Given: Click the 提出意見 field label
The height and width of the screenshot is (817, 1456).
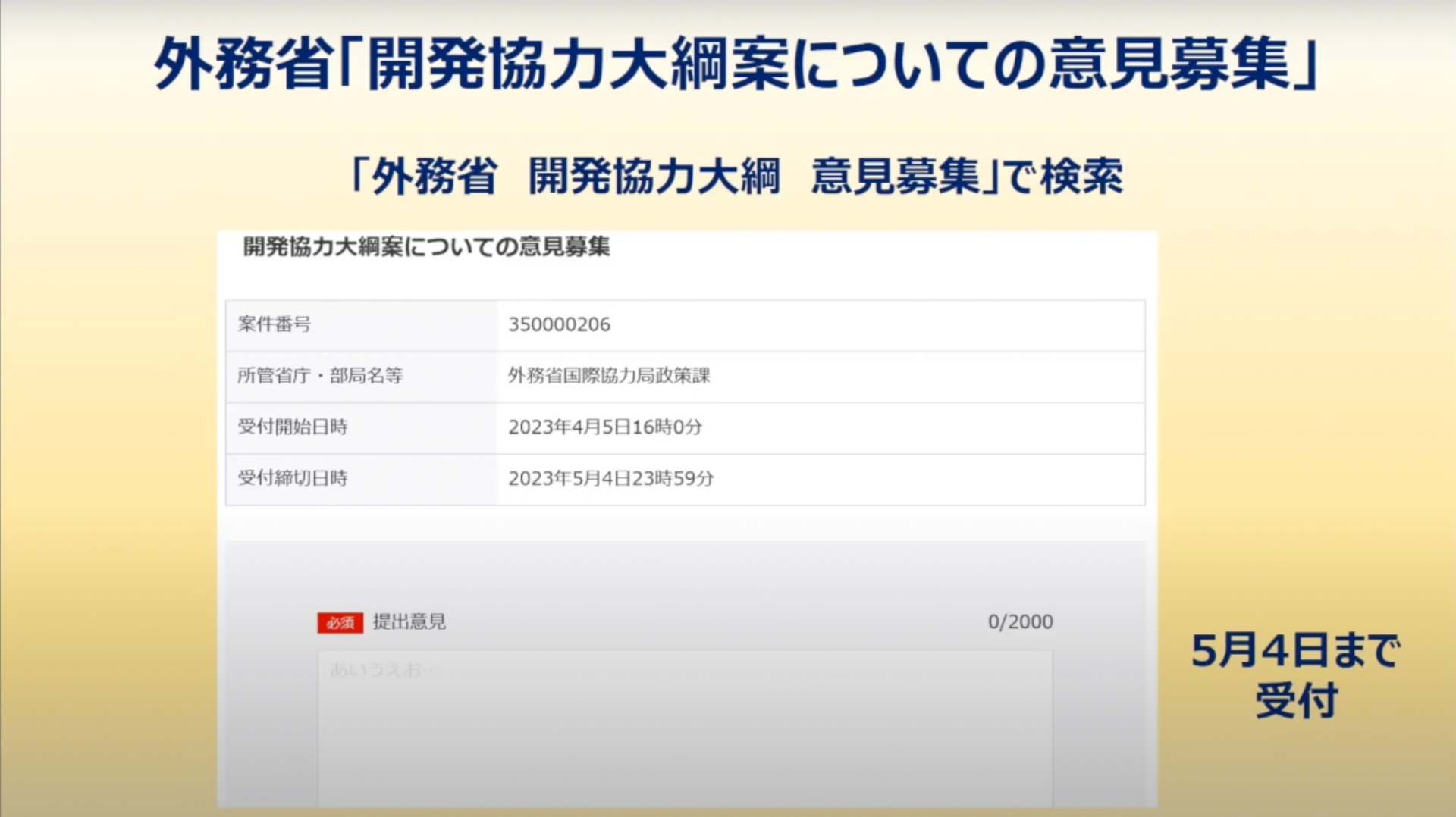Looking at the screenshot, I should (x=409, y=622).
